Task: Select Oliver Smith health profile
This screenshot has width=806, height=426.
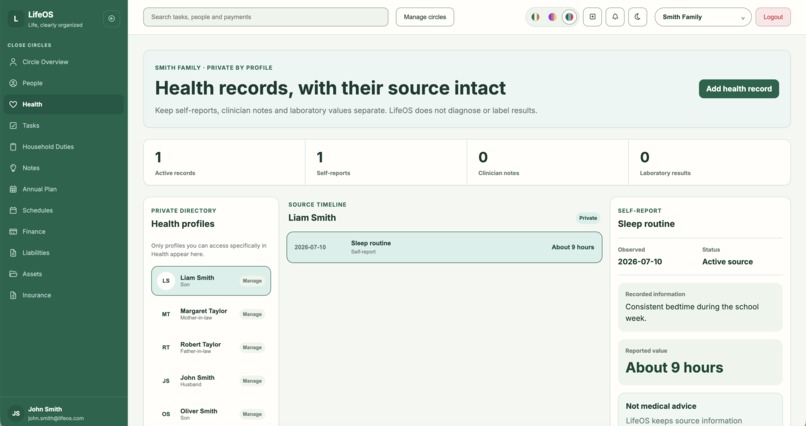Action: click(x=211, y=414)
